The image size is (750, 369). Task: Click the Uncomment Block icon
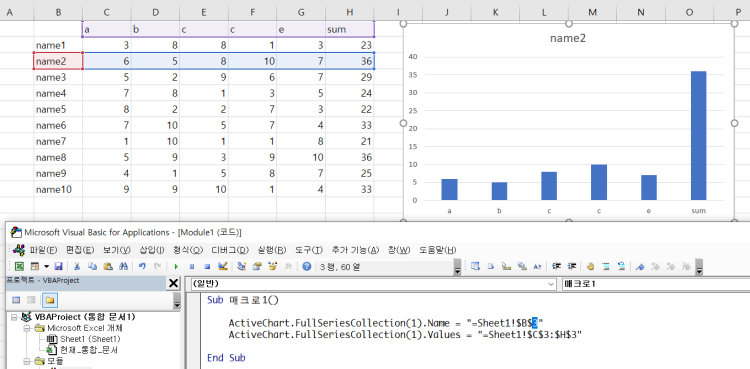pos(621,266)
